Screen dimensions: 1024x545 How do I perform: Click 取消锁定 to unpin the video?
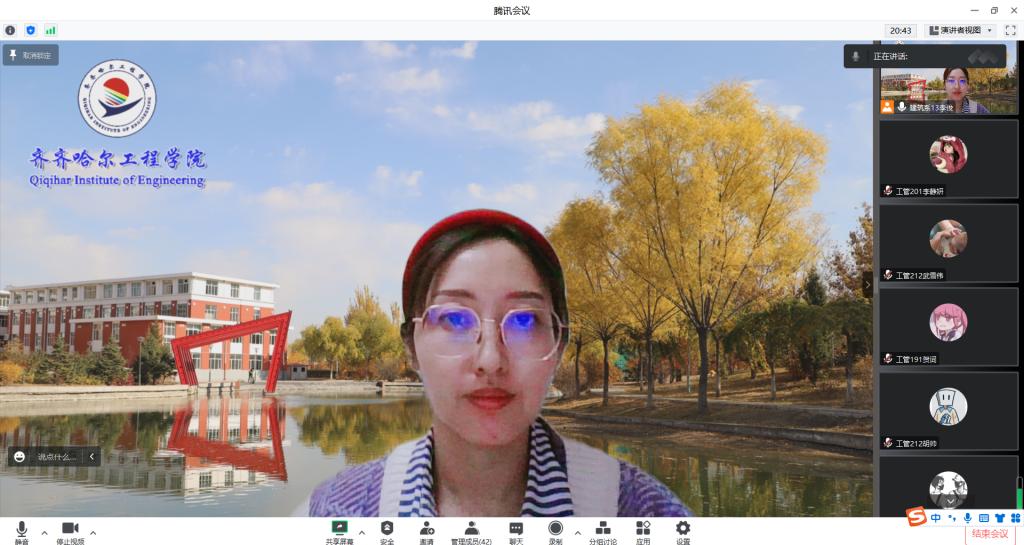click(x=30, y=55)
